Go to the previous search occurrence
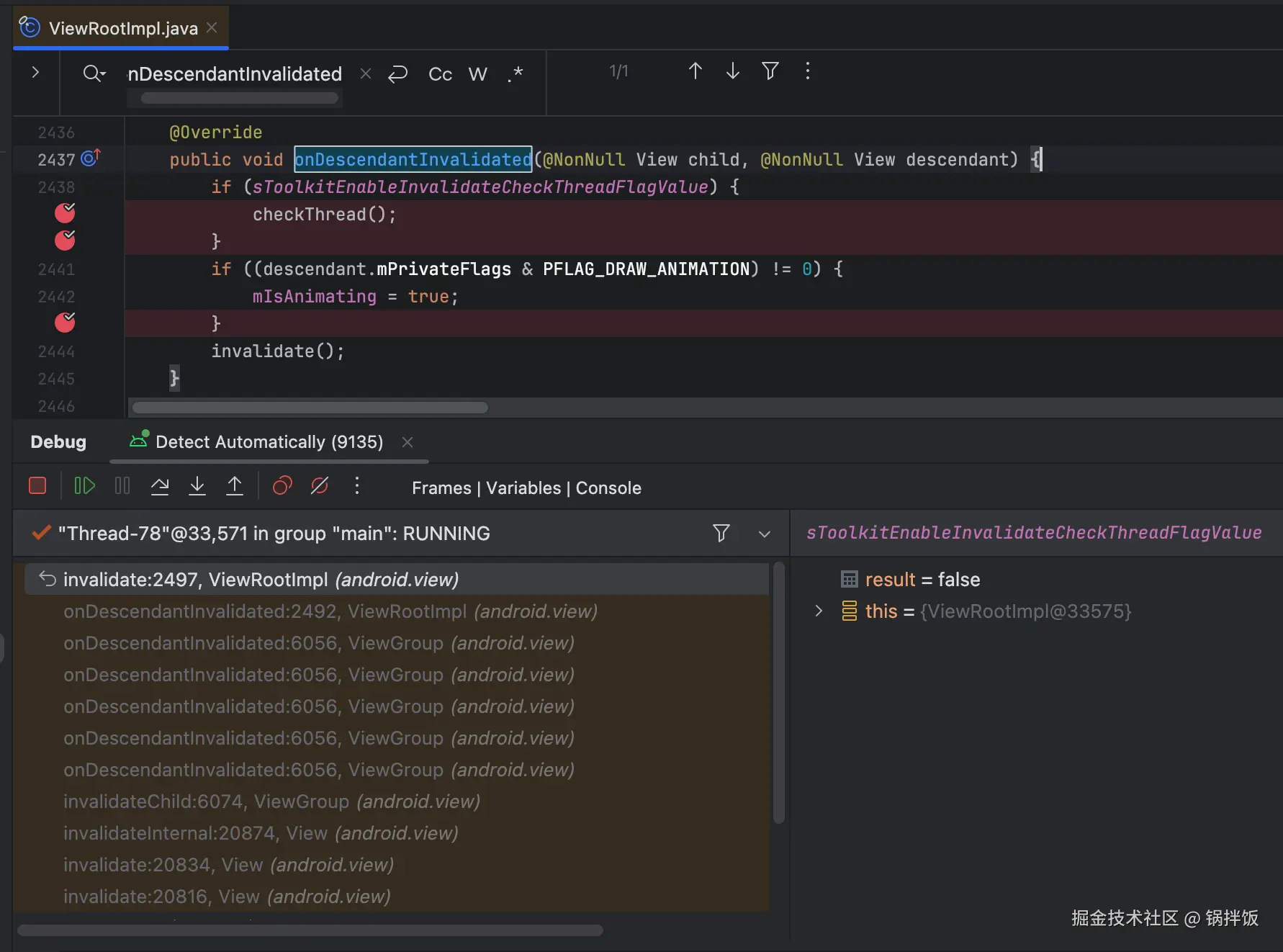Screen dimensions: 1283x952 695,71
